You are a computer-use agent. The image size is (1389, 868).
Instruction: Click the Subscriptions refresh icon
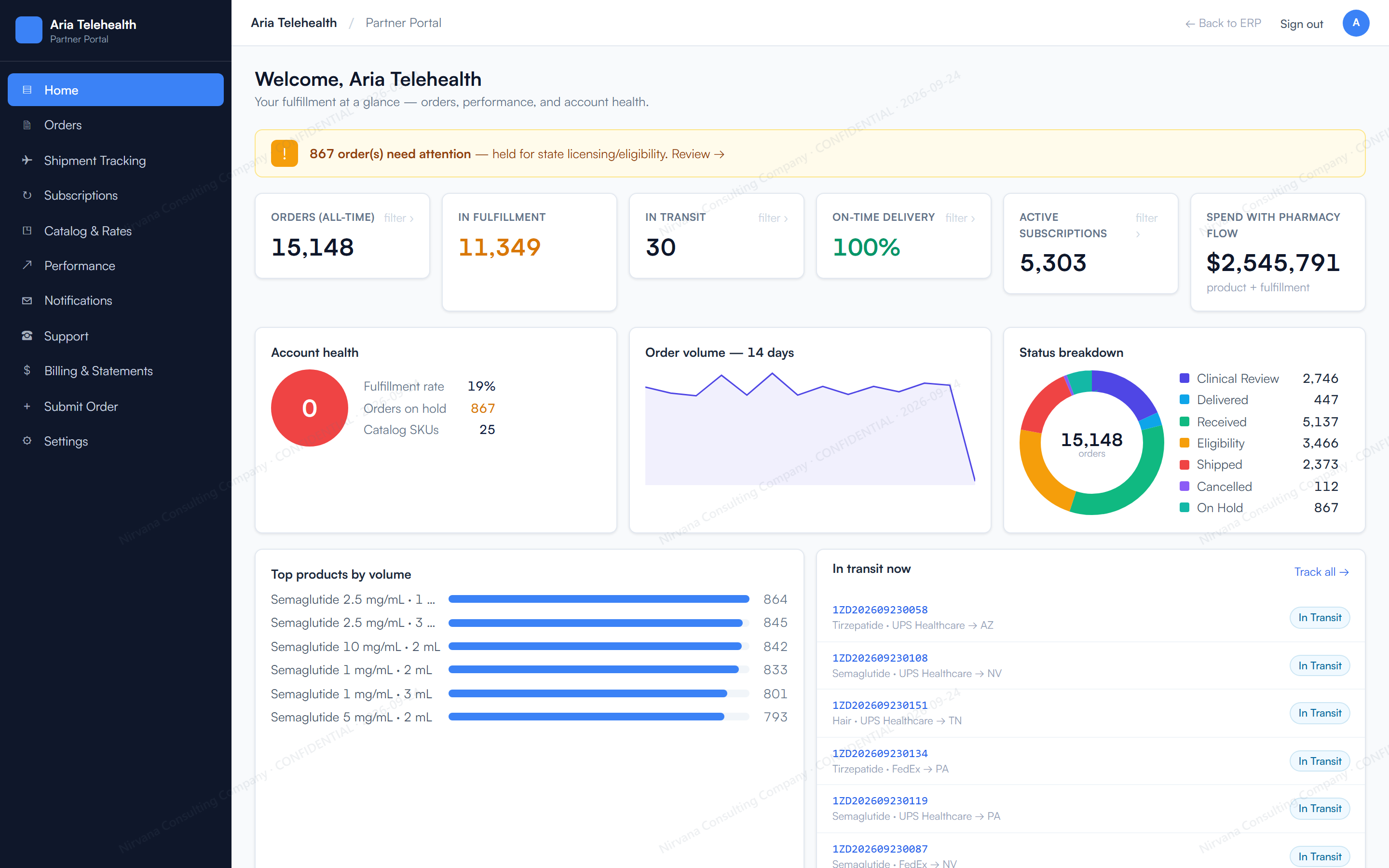pos(27,195)
